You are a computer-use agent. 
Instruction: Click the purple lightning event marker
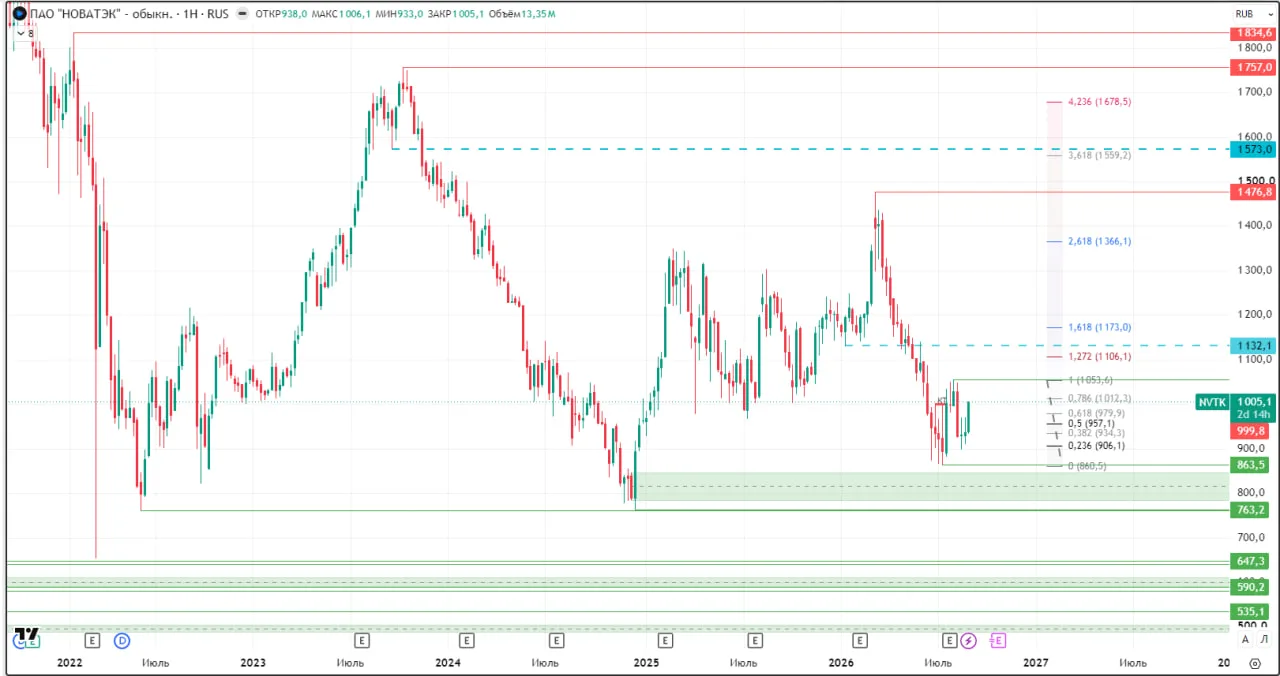[968, 640]
